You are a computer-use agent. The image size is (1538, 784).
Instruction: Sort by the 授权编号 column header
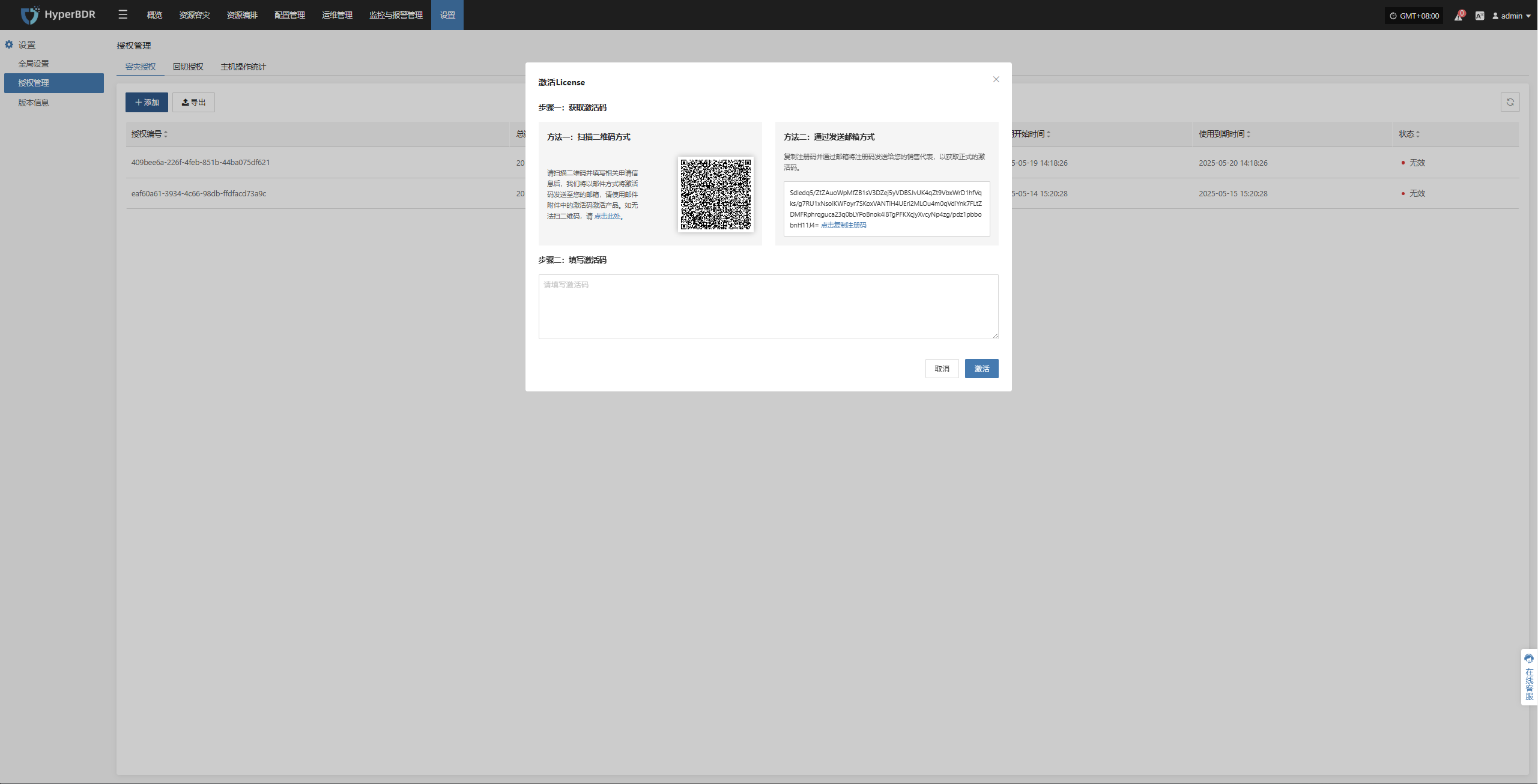(x=150, y=134)
